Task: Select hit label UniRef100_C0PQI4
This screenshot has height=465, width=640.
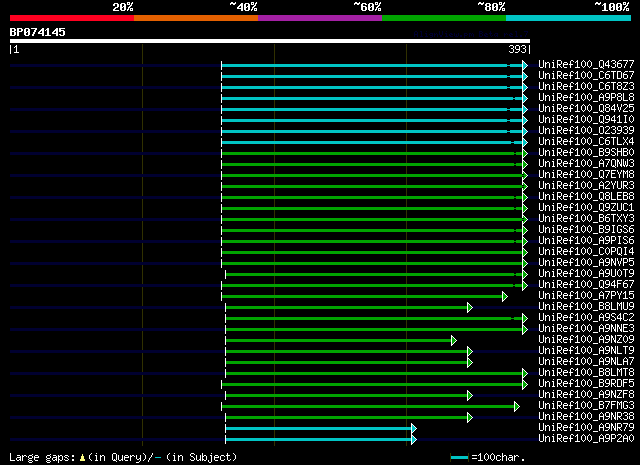Action: click(x=586, y=252)
